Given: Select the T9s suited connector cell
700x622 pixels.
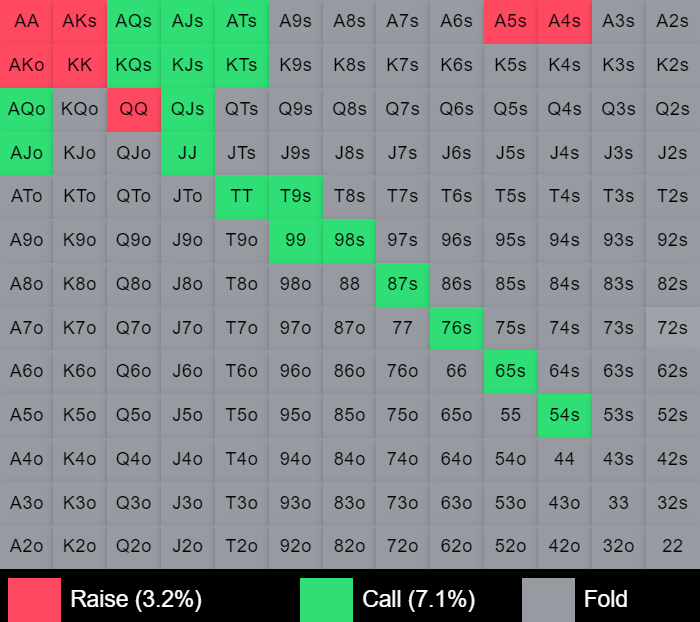Looking at the screenshot, I should [x=296, y=196].
